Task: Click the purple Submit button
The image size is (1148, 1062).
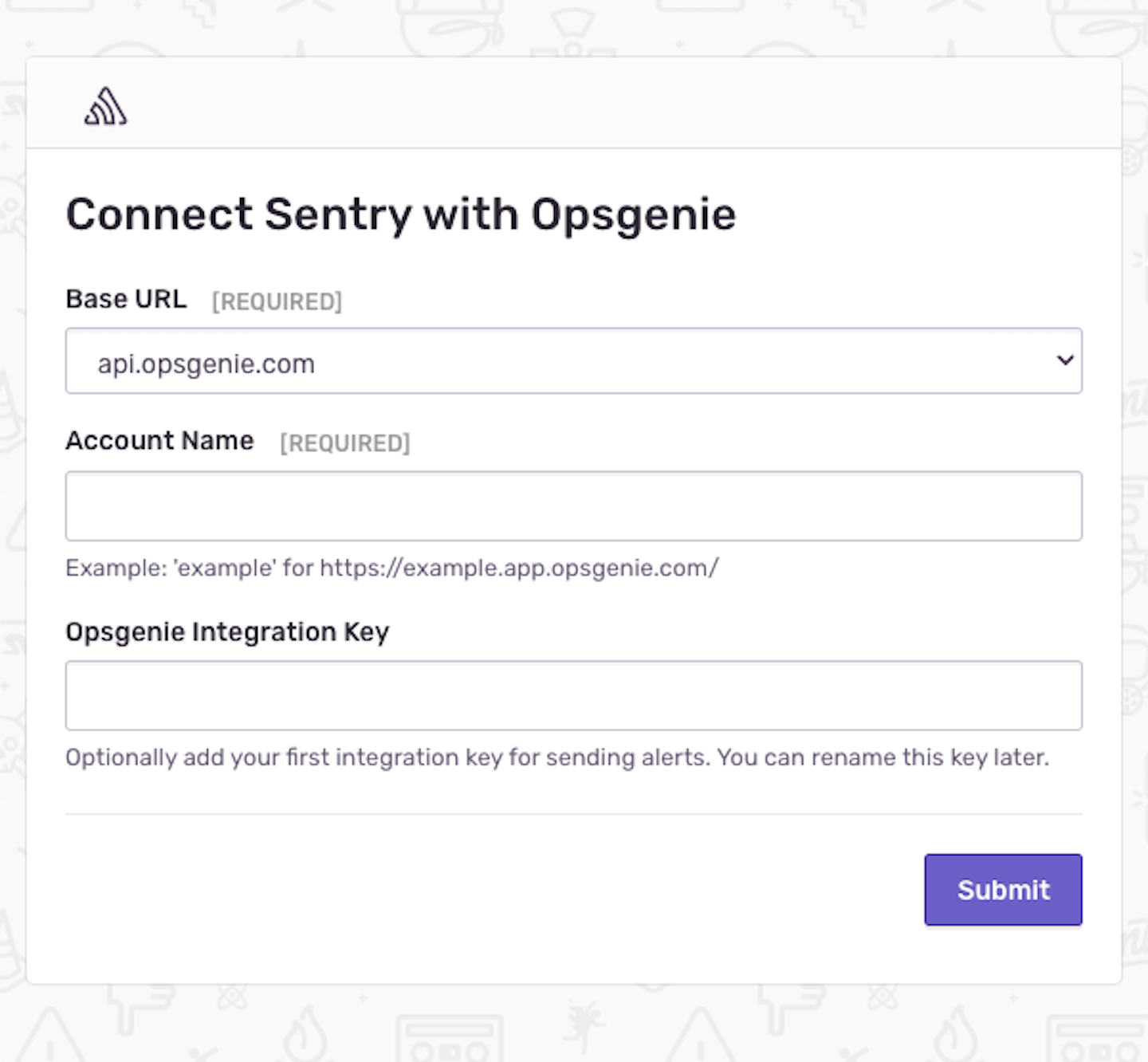Action: [x=1003, y=890]
